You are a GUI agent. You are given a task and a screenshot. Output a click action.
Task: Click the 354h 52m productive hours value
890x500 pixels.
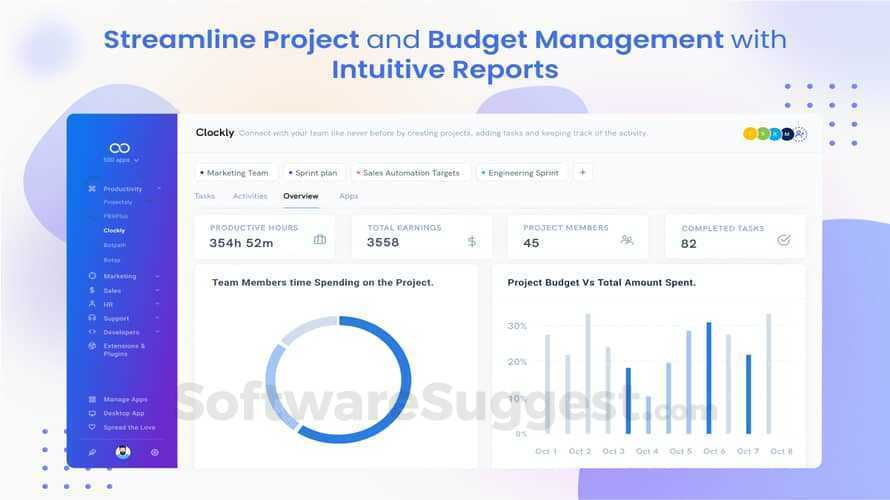coord(241,243)
